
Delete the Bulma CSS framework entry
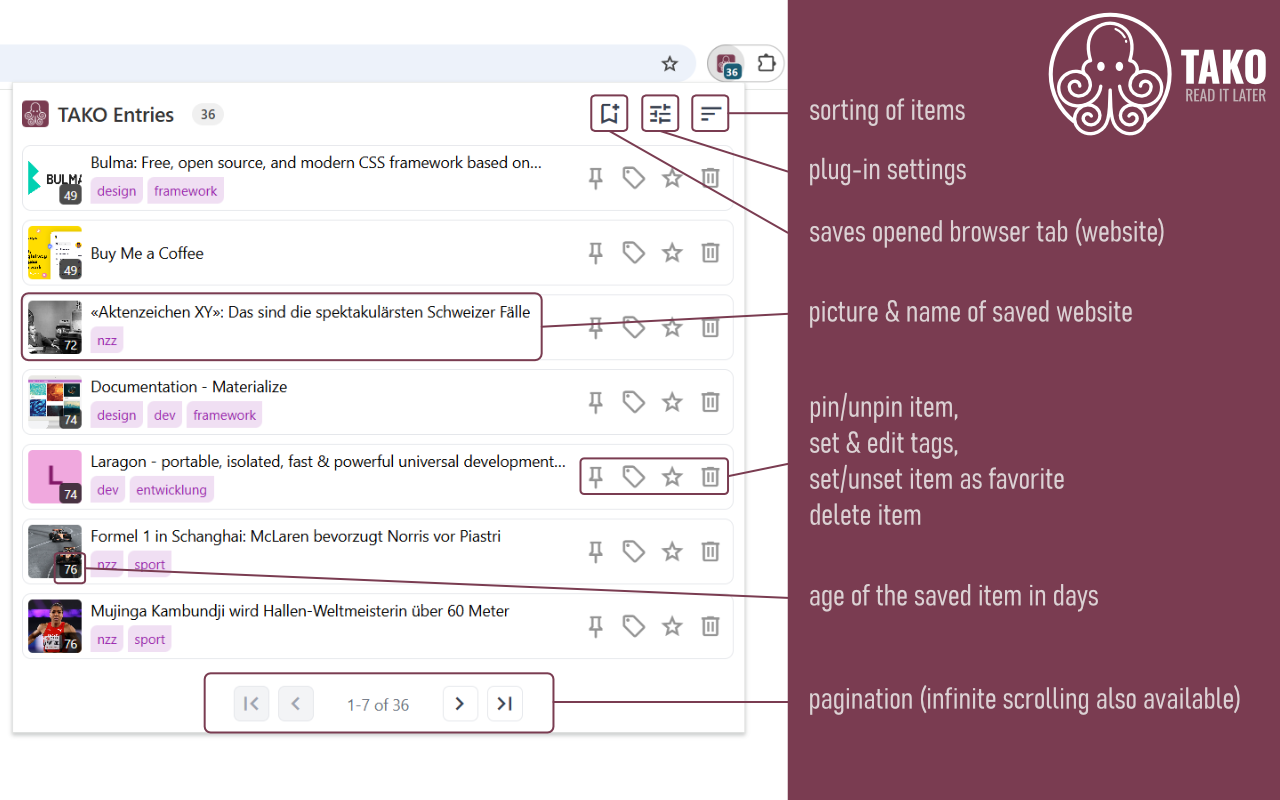point(710,178)
